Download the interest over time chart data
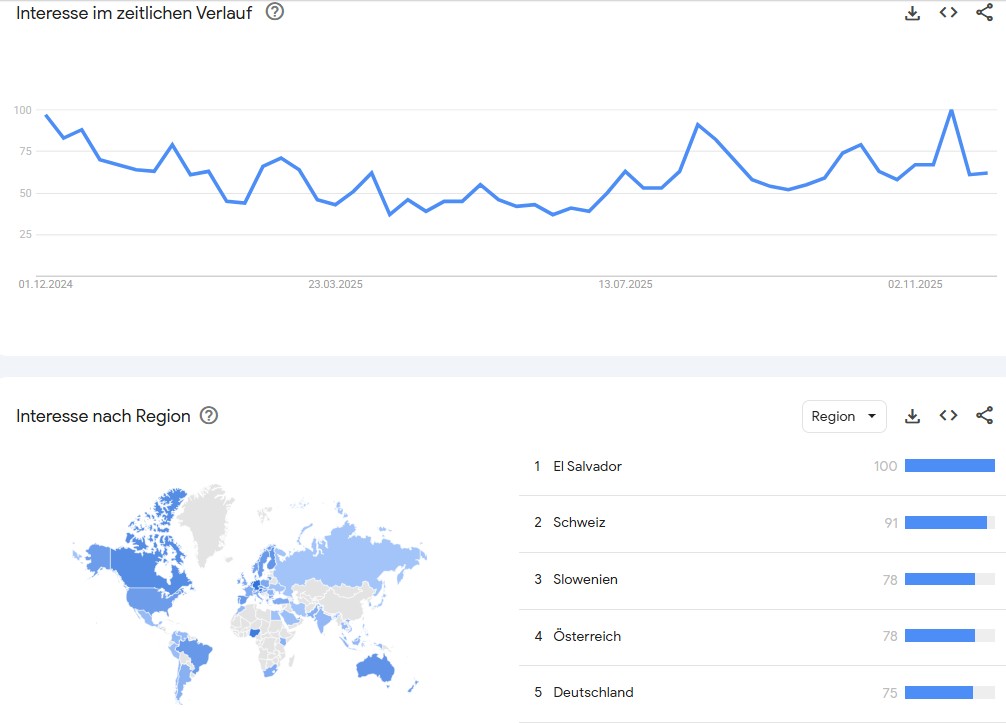The height and width of the screenshot is (723, 1006). coord(912,13)
